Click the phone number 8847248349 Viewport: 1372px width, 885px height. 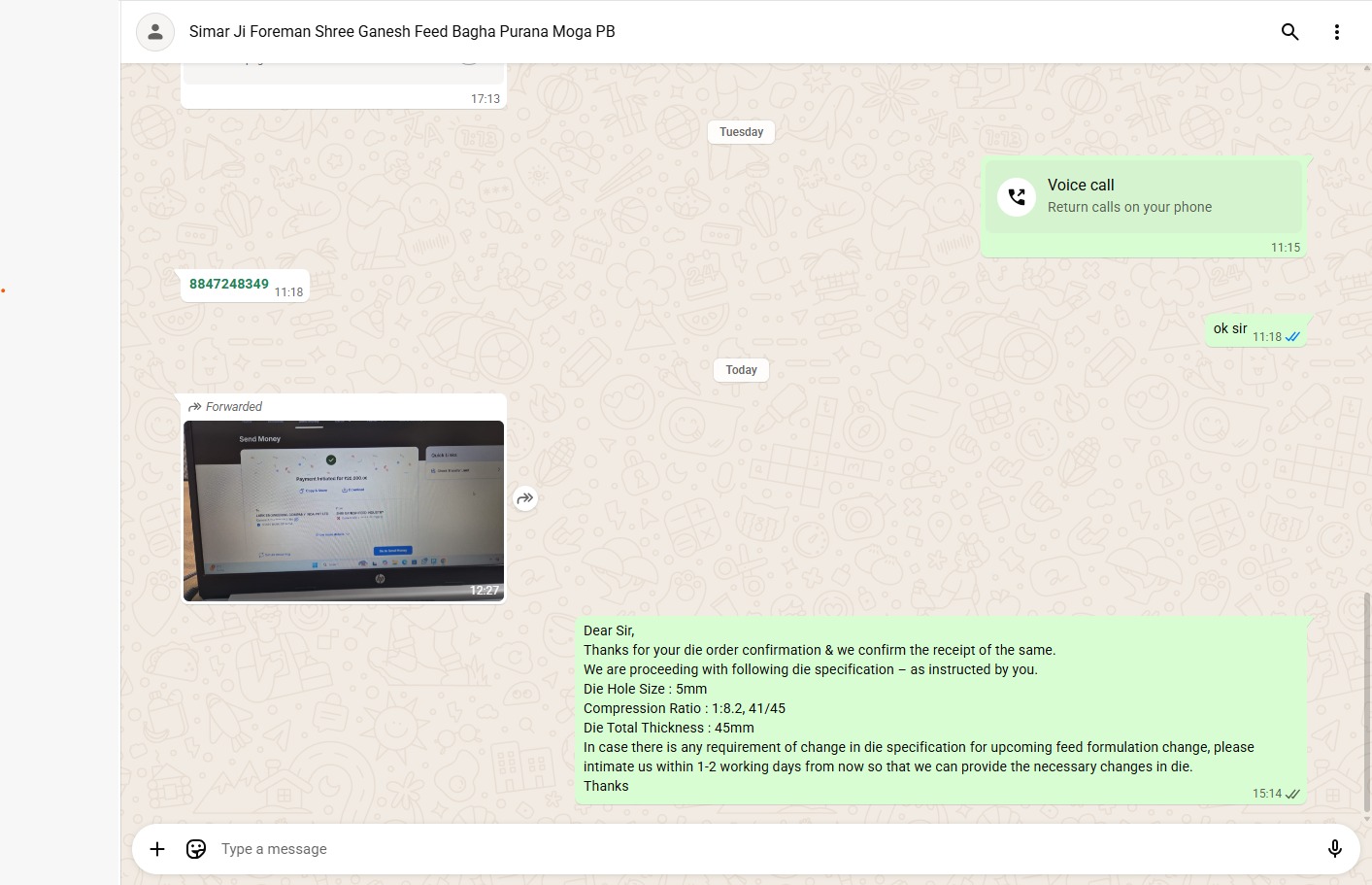click(x=229, y=284)
